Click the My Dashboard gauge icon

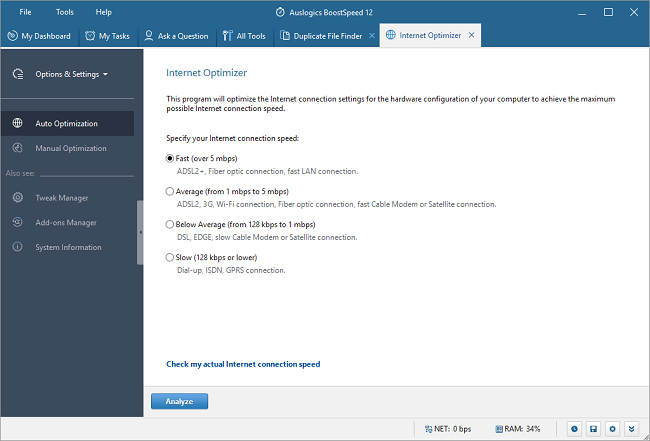click(12, 36)
